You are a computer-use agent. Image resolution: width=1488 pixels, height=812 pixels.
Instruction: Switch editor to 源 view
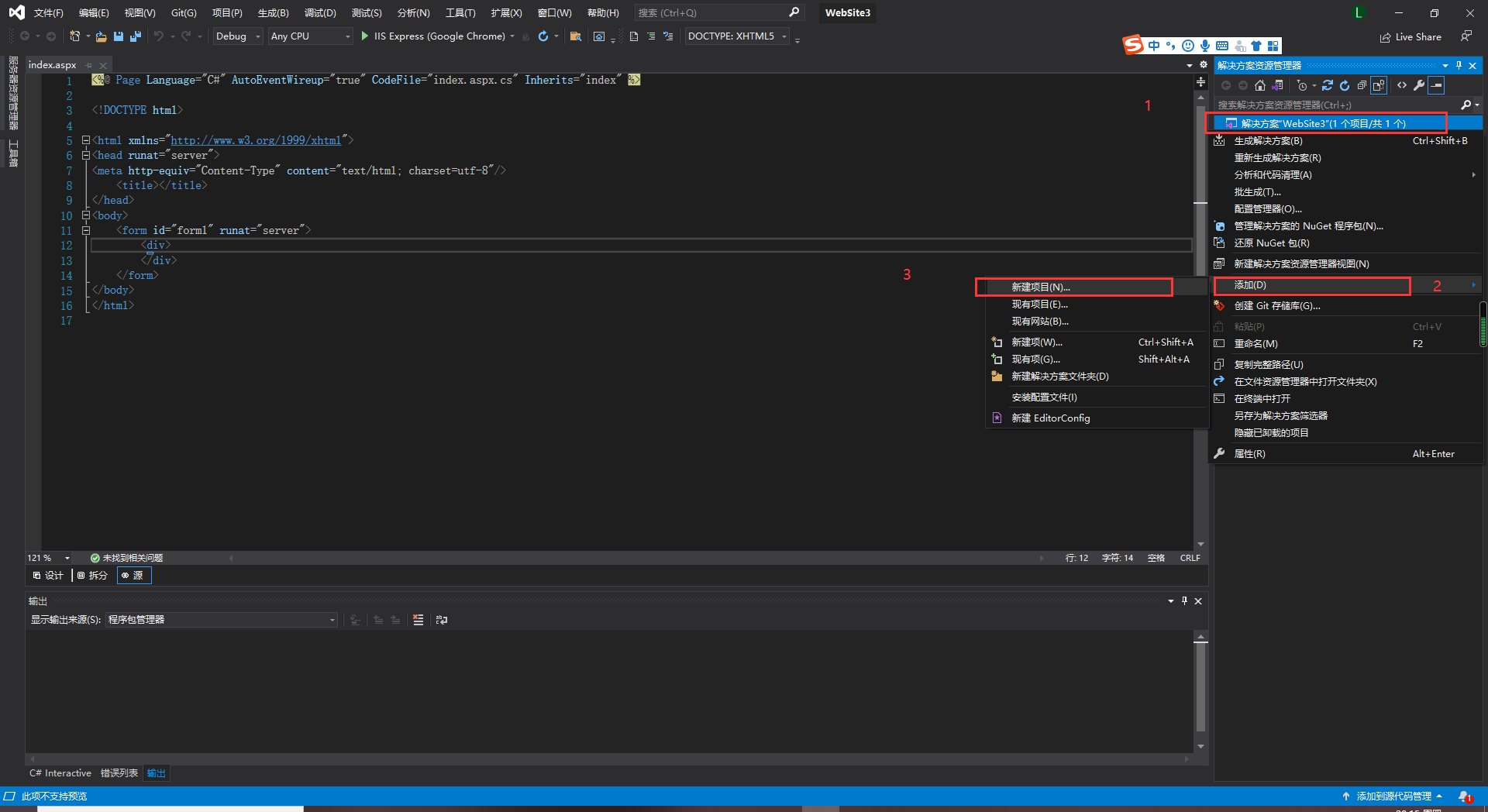tap(134, 576)
